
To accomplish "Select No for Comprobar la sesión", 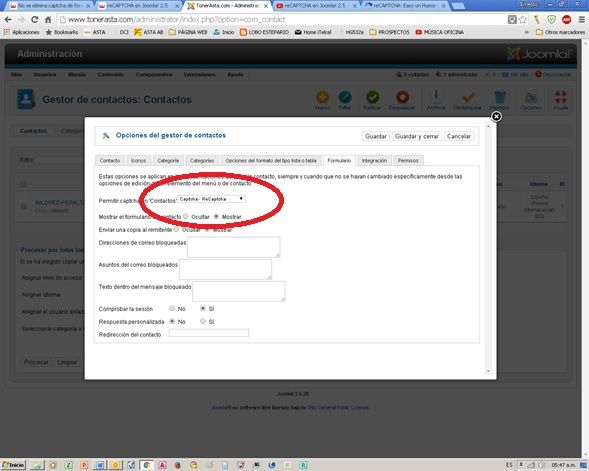I will 172,308.
